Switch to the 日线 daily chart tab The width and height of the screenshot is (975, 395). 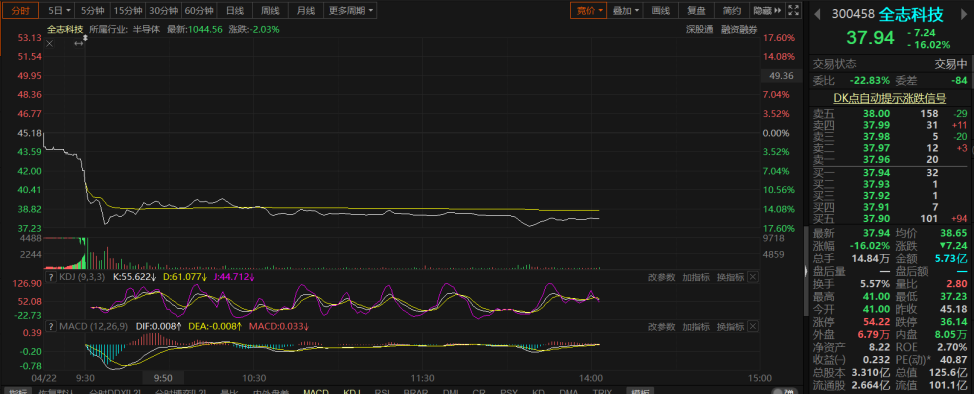pyautogui.click(x=235, y=11)
